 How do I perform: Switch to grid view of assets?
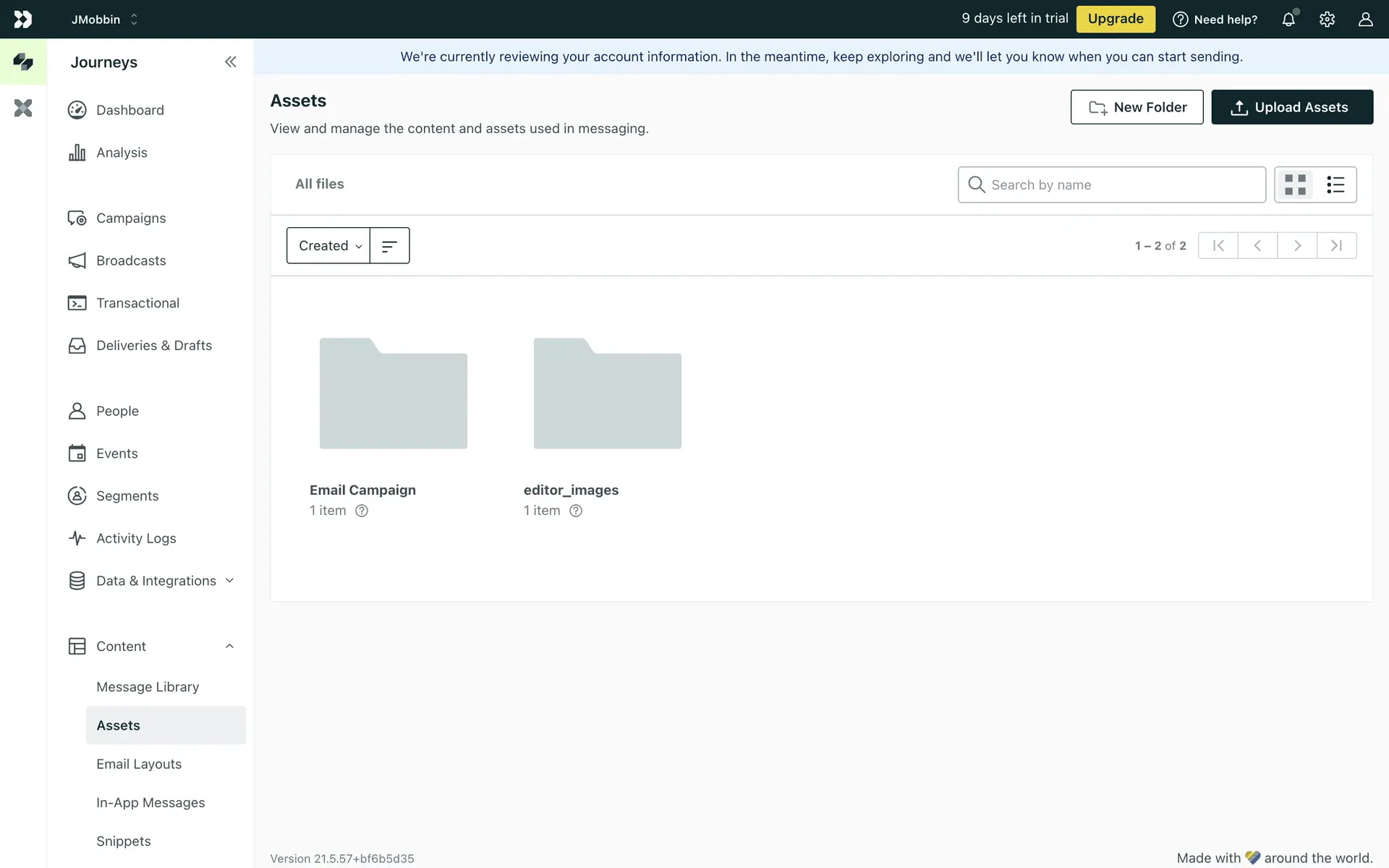coord(1295,185)
